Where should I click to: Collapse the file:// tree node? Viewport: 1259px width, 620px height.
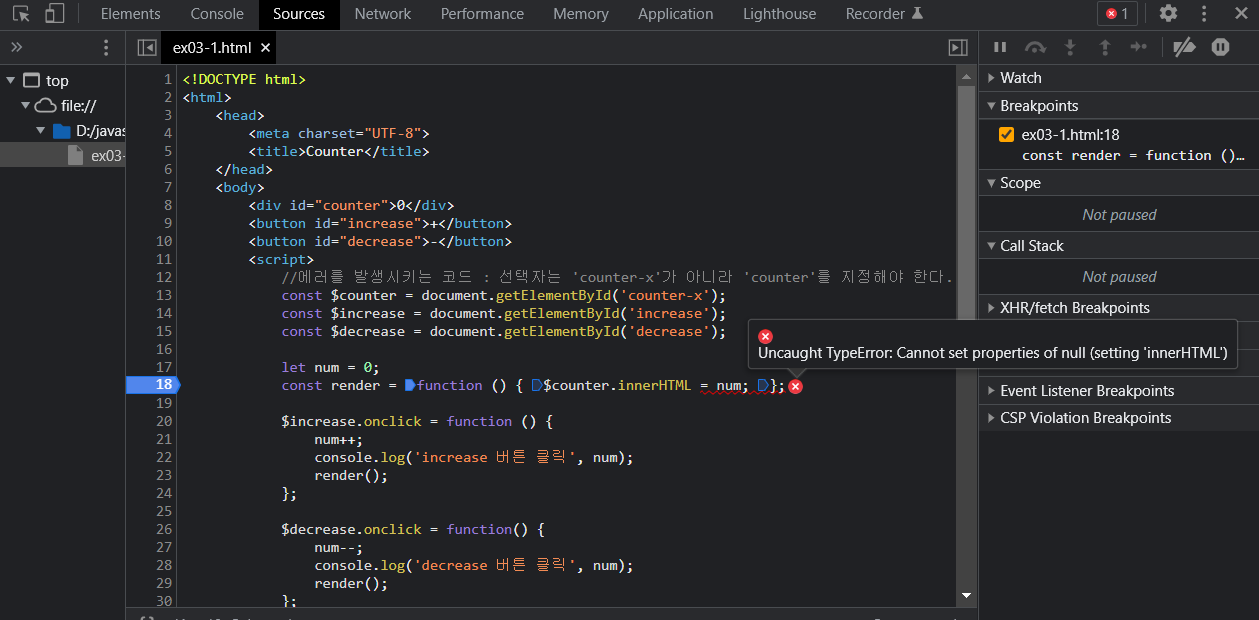(x=26, y=105)
